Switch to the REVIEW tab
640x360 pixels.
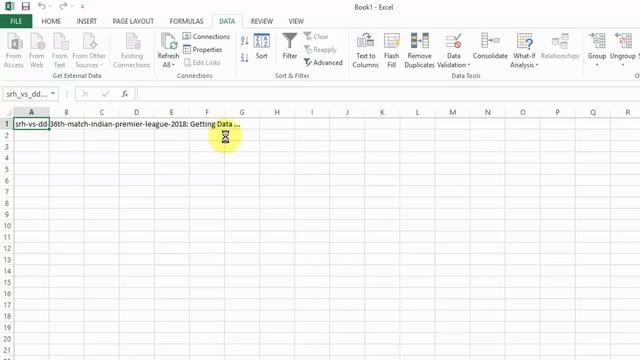262,21
